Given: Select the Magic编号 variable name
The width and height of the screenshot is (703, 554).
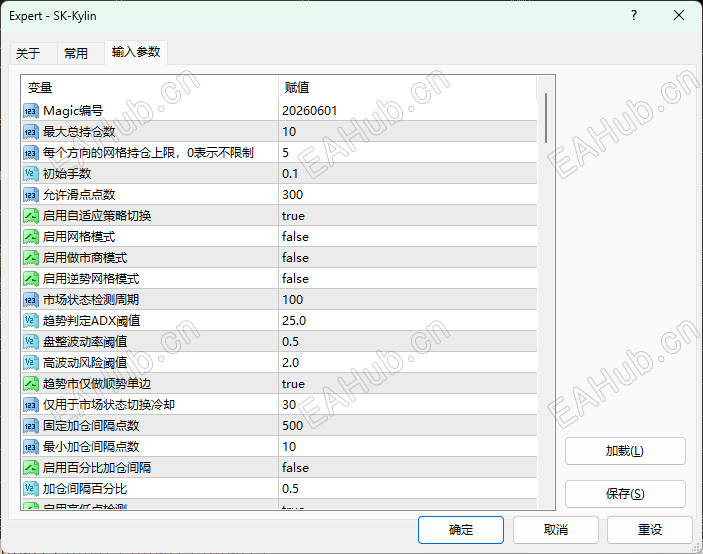Looking at the screenshot, I should click(x=73, y=111).
